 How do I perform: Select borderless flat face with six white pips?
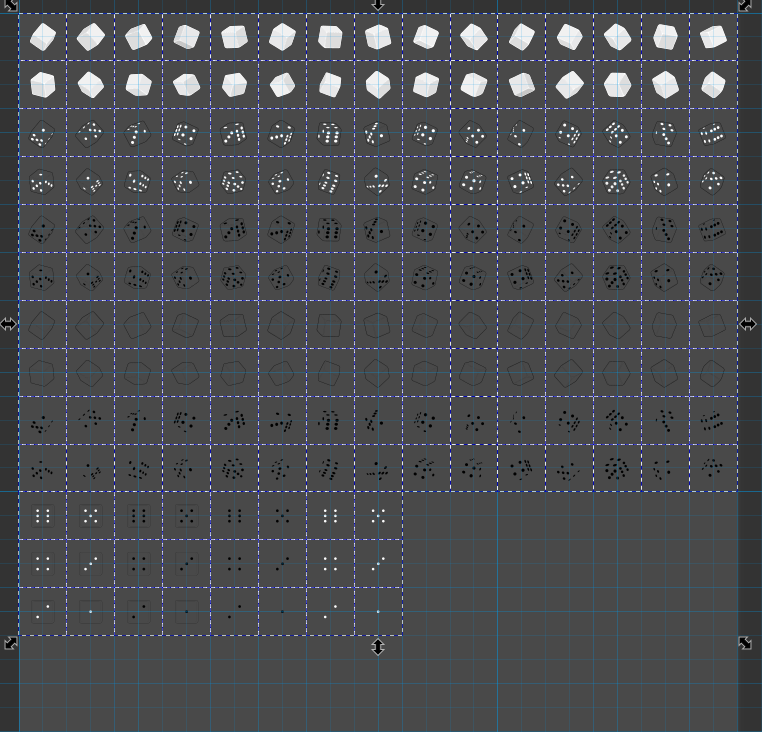click(330, 516)
